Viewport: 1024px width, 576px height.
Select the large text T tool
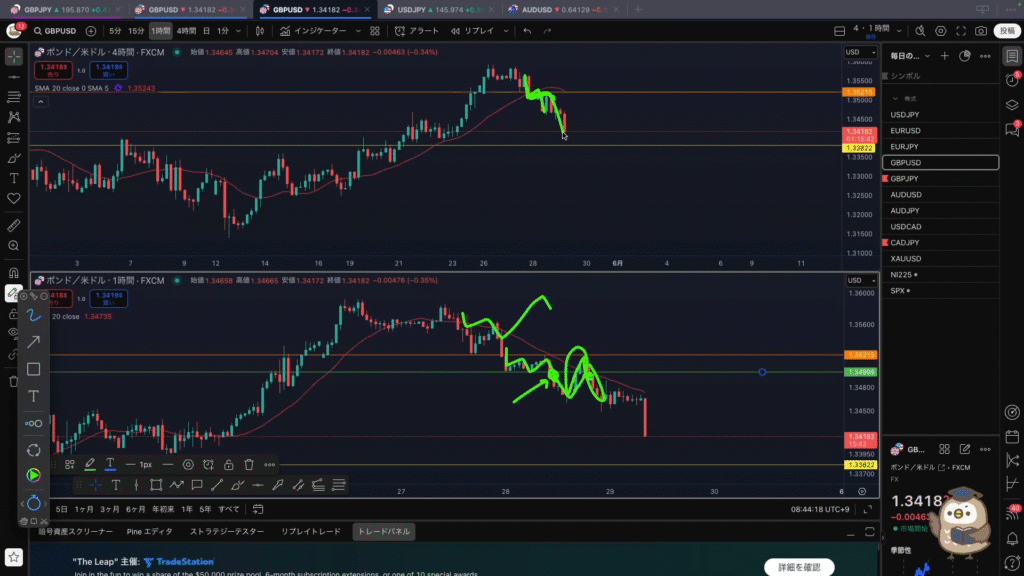(33, 396)
